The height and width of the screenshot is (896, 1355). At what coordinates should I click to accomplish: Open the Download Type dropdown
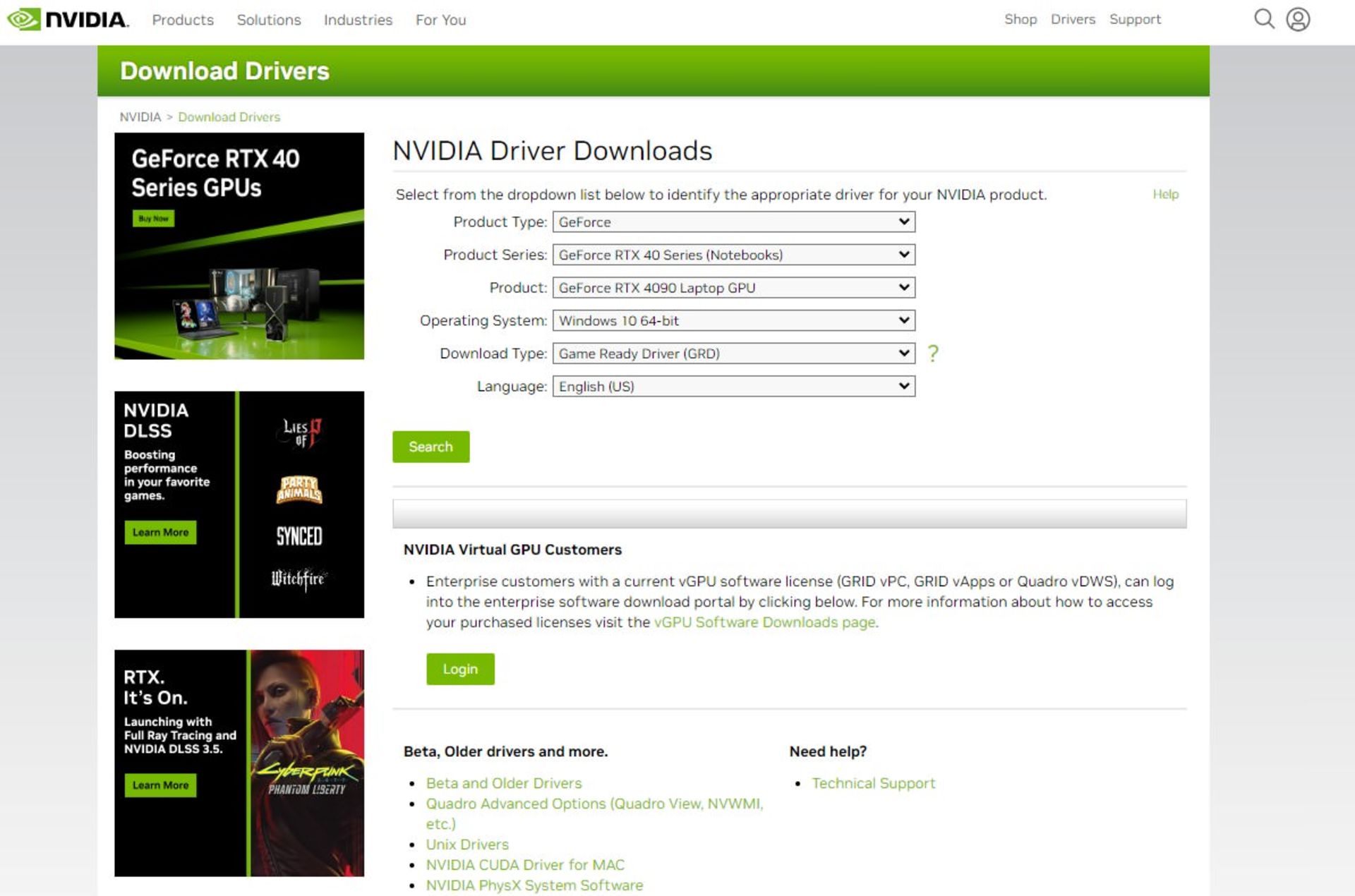[x=734, y=353]
